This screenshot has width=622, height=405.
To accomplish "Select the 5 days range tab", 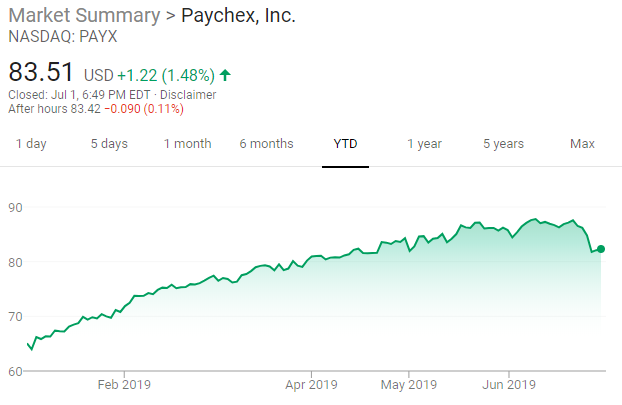I will (x=109, y=144).
